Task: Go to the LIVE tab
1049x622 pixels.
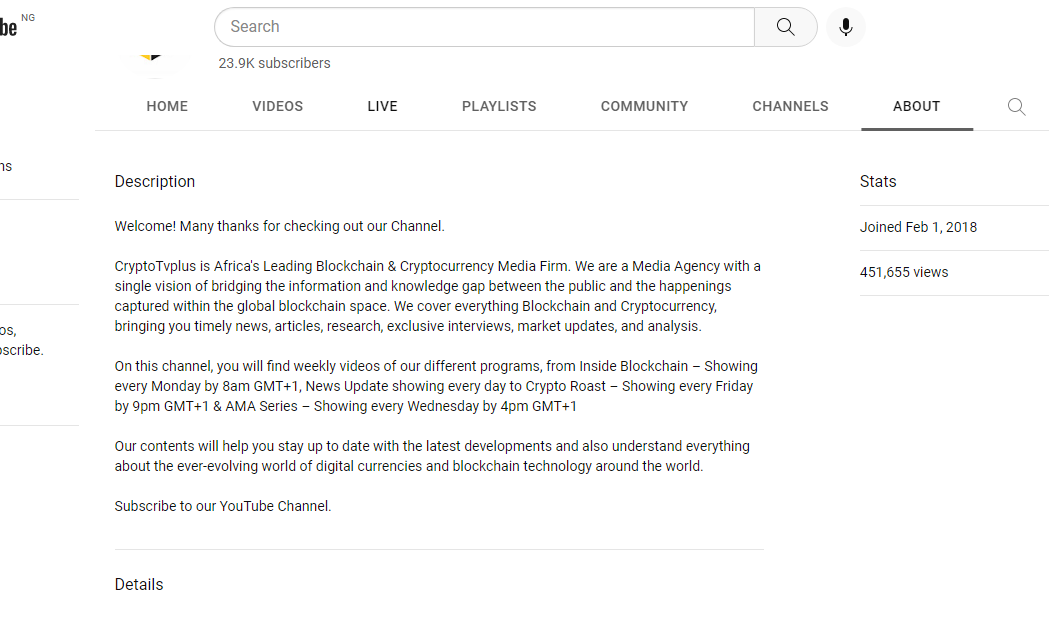Action: pyautogui.click(x=383, y=106)
